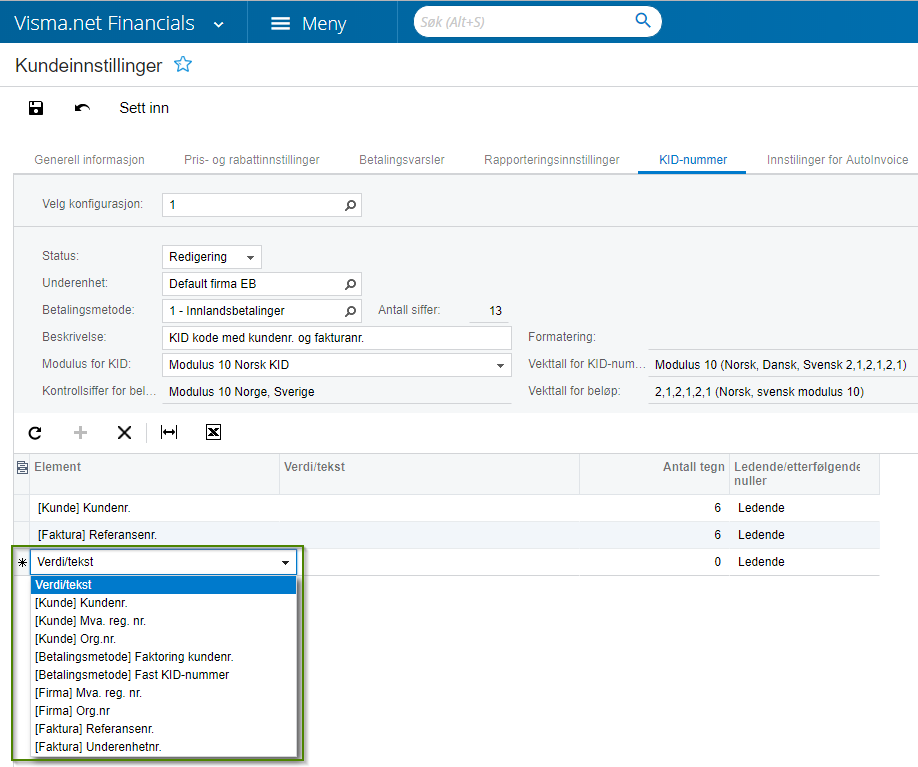Click the undo arrow icon

pyautogui.click(x=82, y=108)
